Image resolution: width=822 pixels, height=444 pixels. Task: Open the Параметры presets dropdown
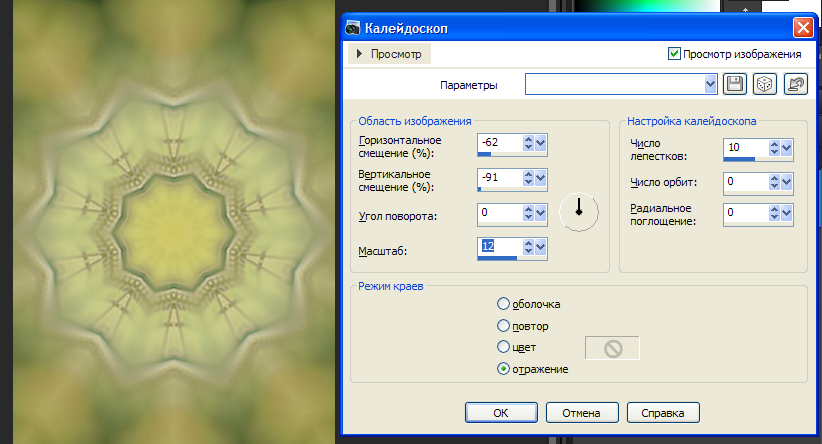point(711,85)
